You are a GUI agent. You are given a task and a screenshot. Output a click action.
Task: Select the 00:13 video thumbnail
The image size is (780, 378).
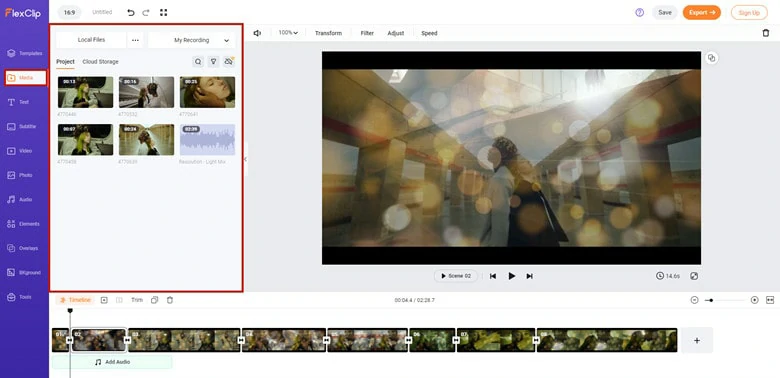(x=85, y=92)
